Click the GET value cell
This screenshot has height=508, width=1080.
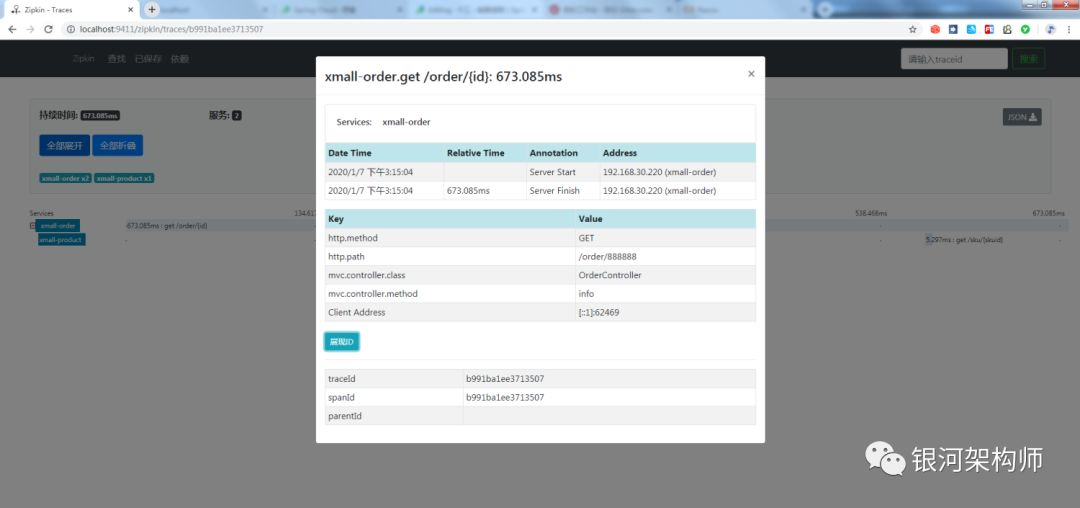[x=665, y=237]
